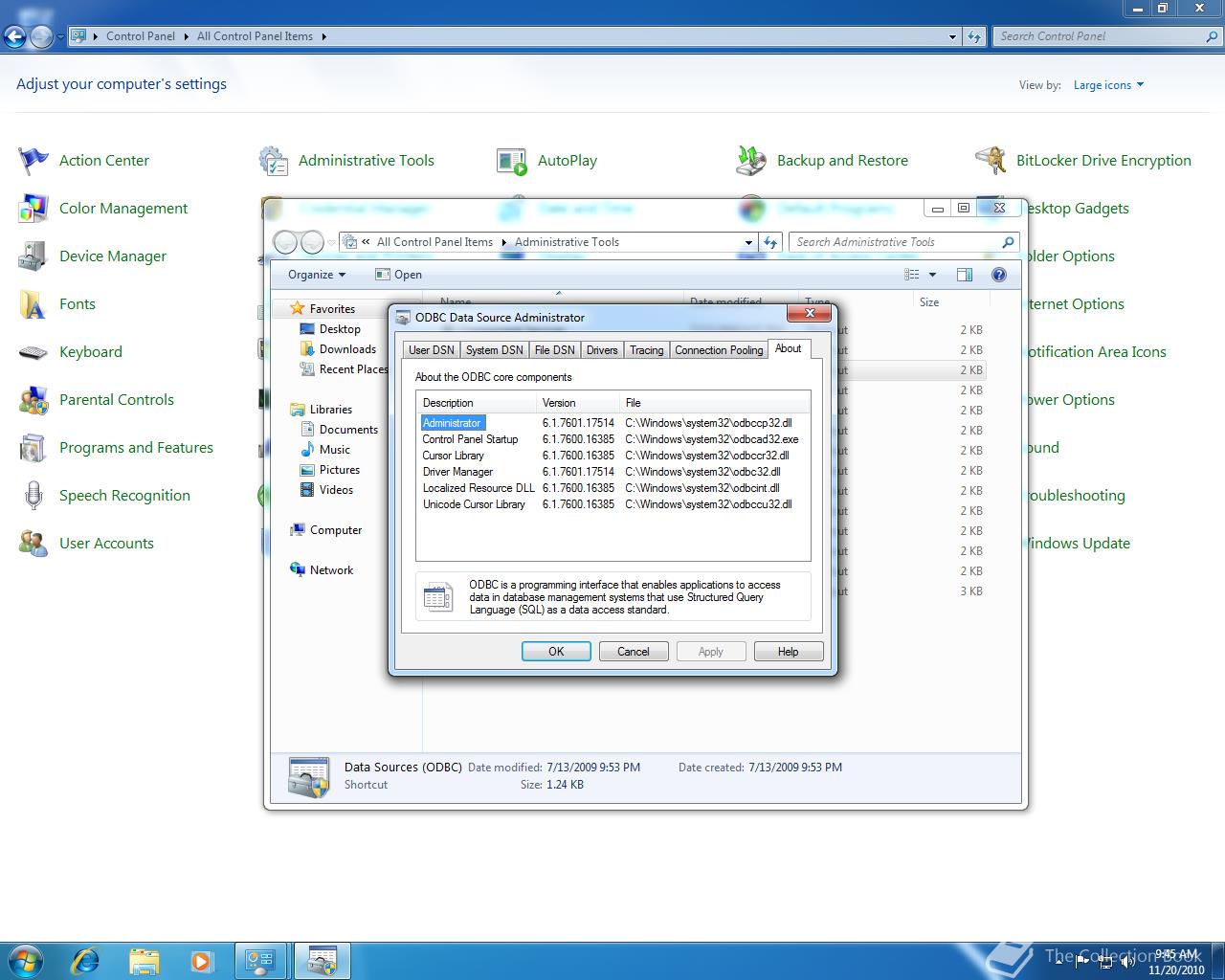Screen dimensions: 1225x980
Task: Refresh the Administrative Tools address bar
Action: point(770,242)
